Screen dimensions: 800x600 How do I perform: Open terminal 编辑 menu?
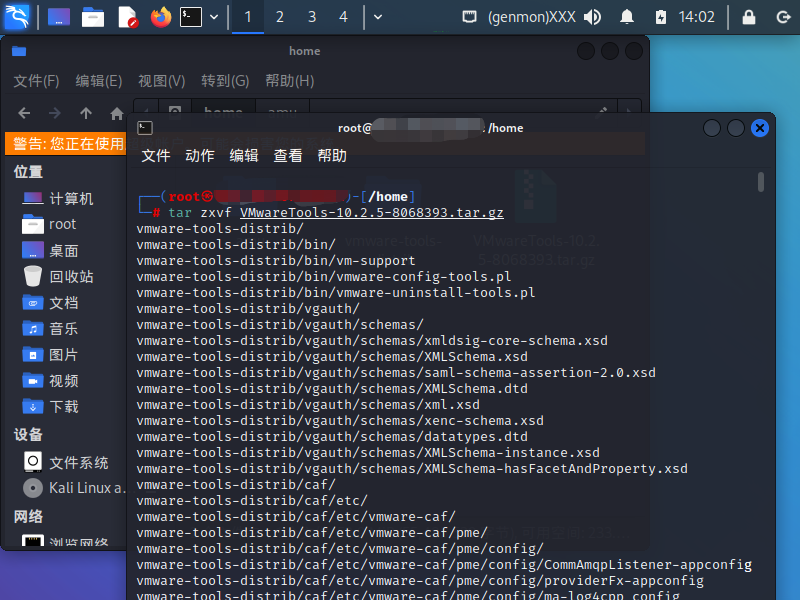(244, 156)
